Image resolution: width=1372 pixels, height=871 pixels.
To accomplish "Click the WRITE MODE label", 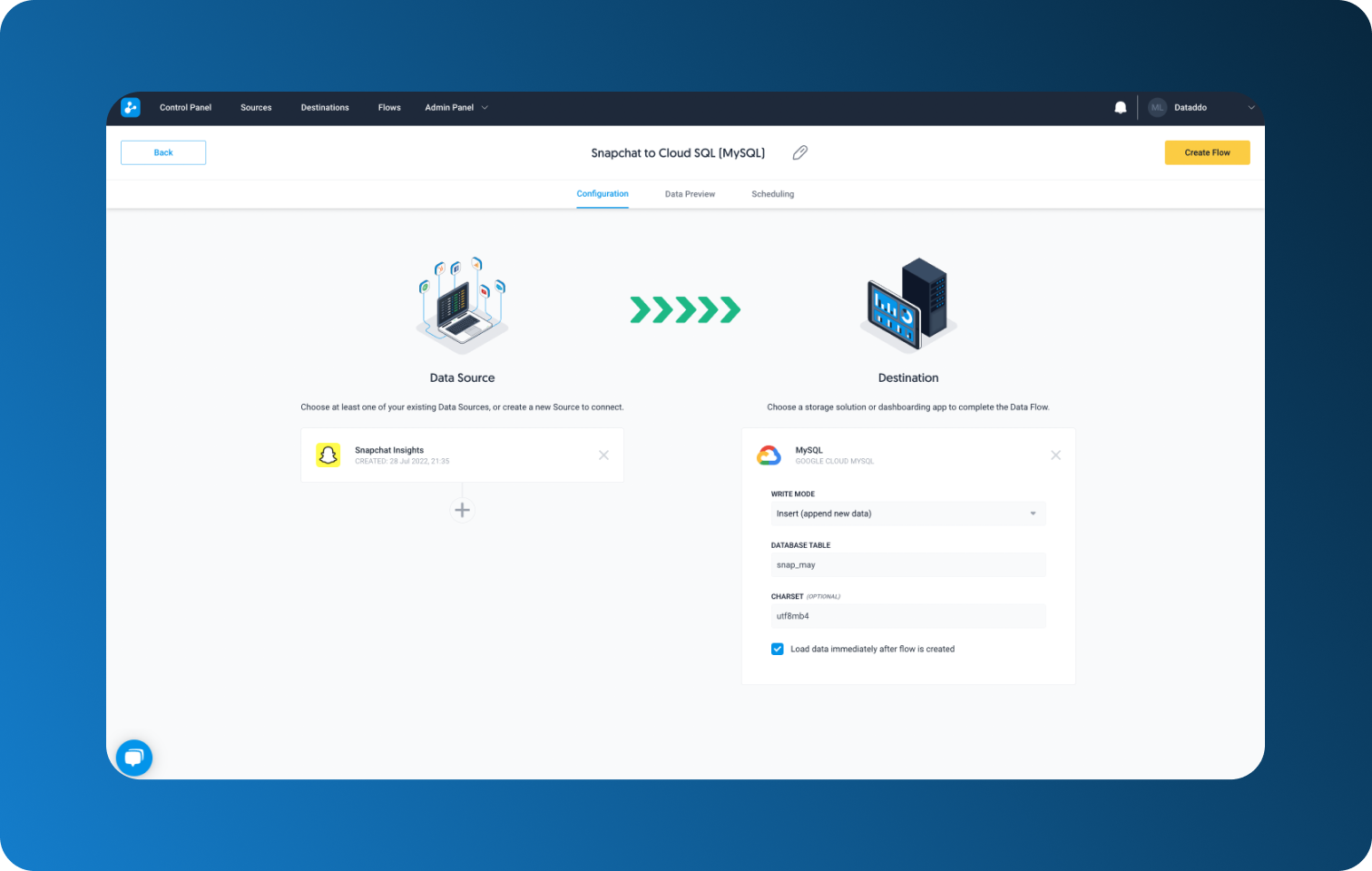I will tap(793, 494).
